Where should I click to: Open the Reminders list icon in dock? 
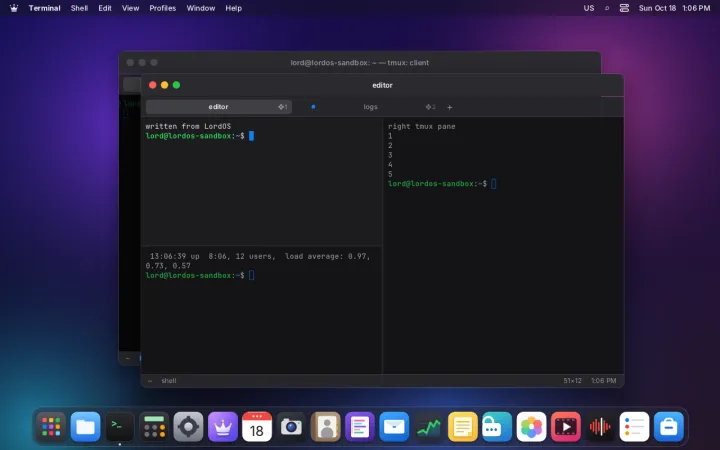tap(634, 427)
